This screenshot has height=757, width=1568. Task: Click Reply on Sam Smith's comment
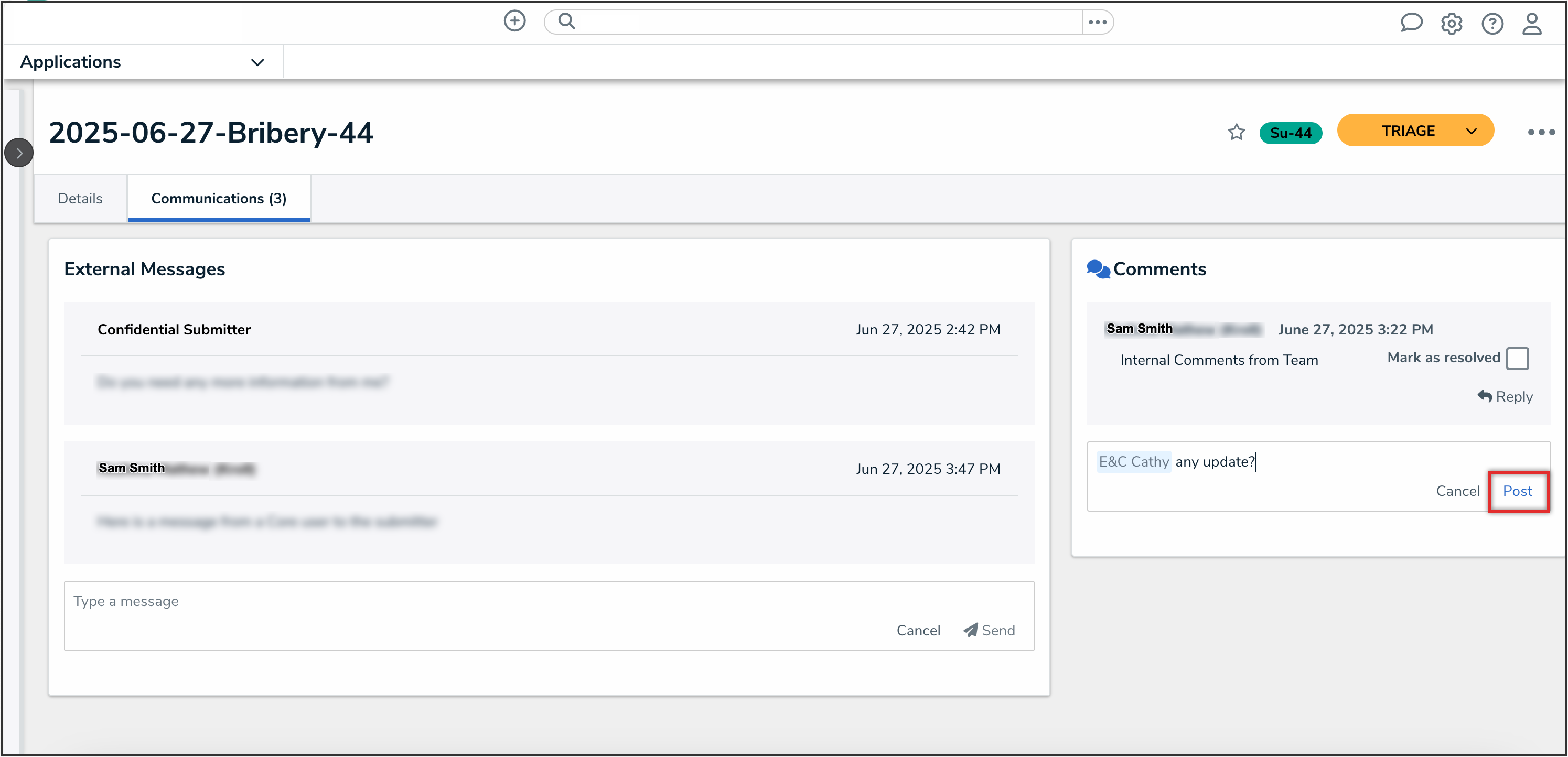click(1505, 397)
